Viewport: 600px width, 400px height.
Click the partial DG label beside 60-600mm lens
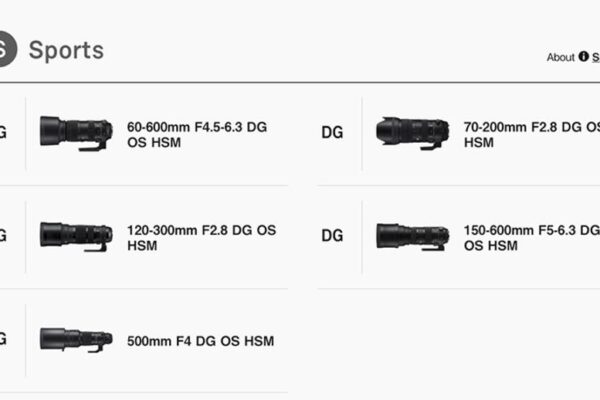[3, 133]
